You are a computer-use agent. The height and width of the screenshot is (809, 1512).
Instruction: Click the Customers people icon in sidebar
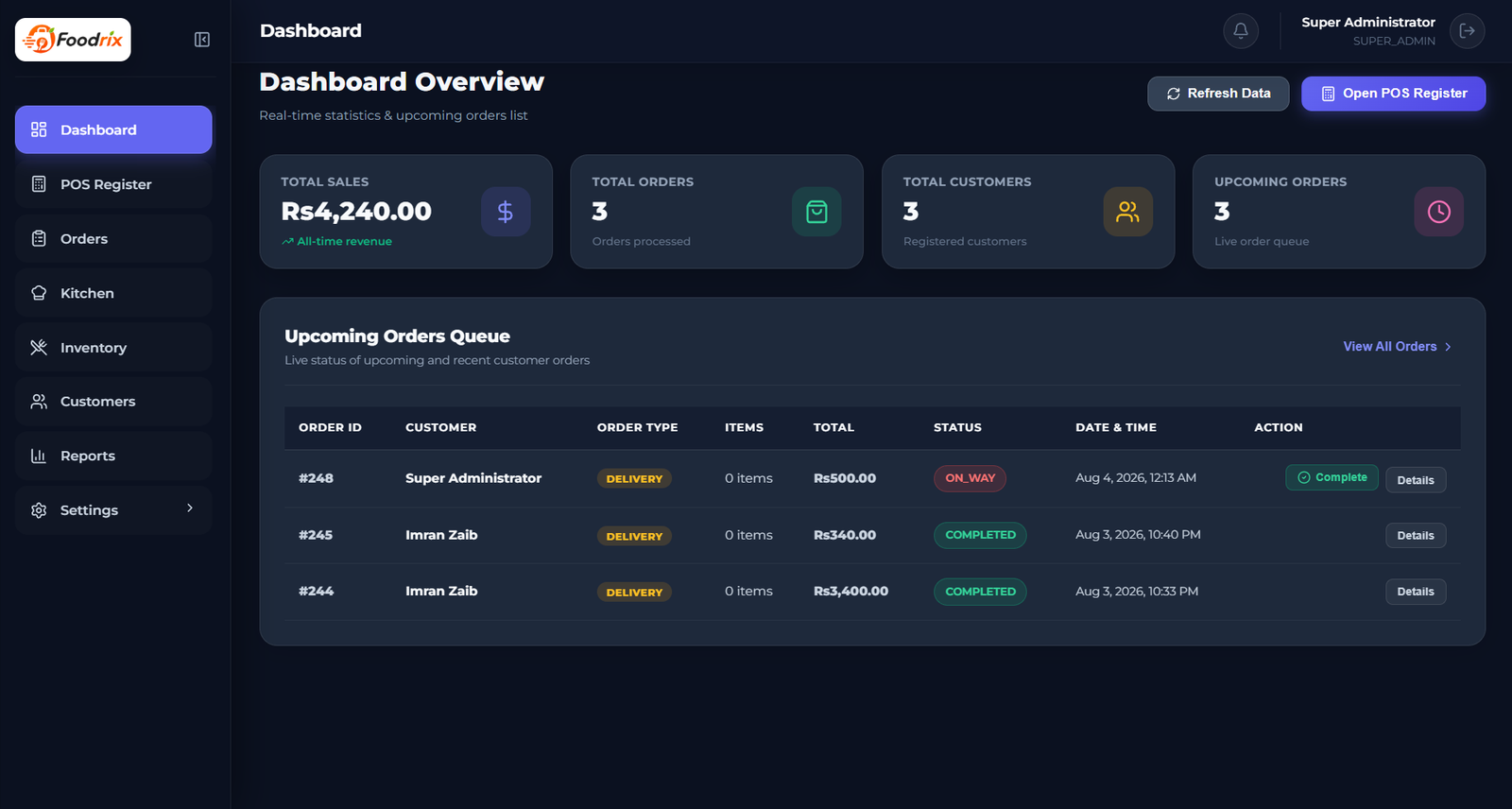39,402
